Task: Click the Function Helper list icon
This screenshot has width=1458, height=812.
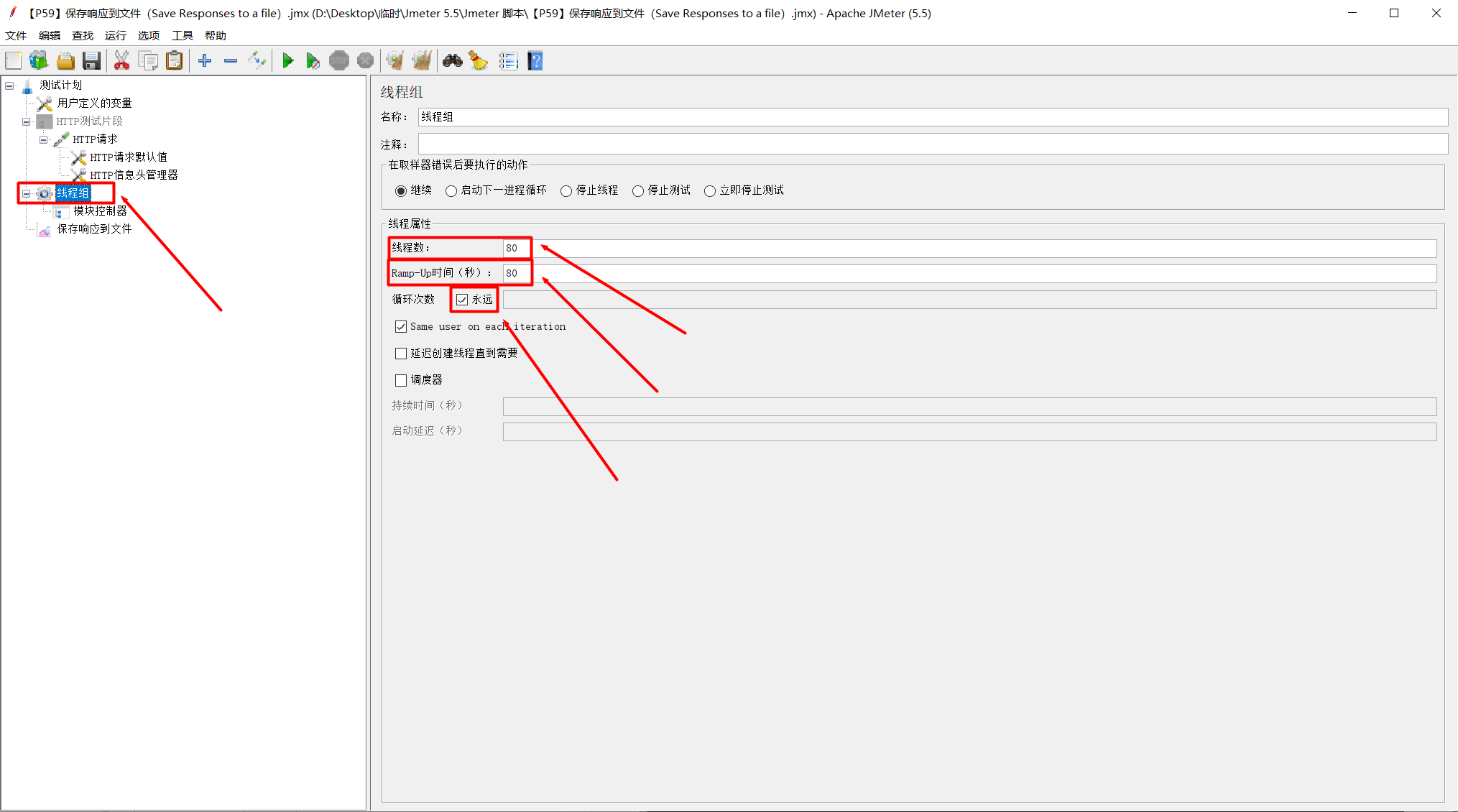Action: point(508,61)
